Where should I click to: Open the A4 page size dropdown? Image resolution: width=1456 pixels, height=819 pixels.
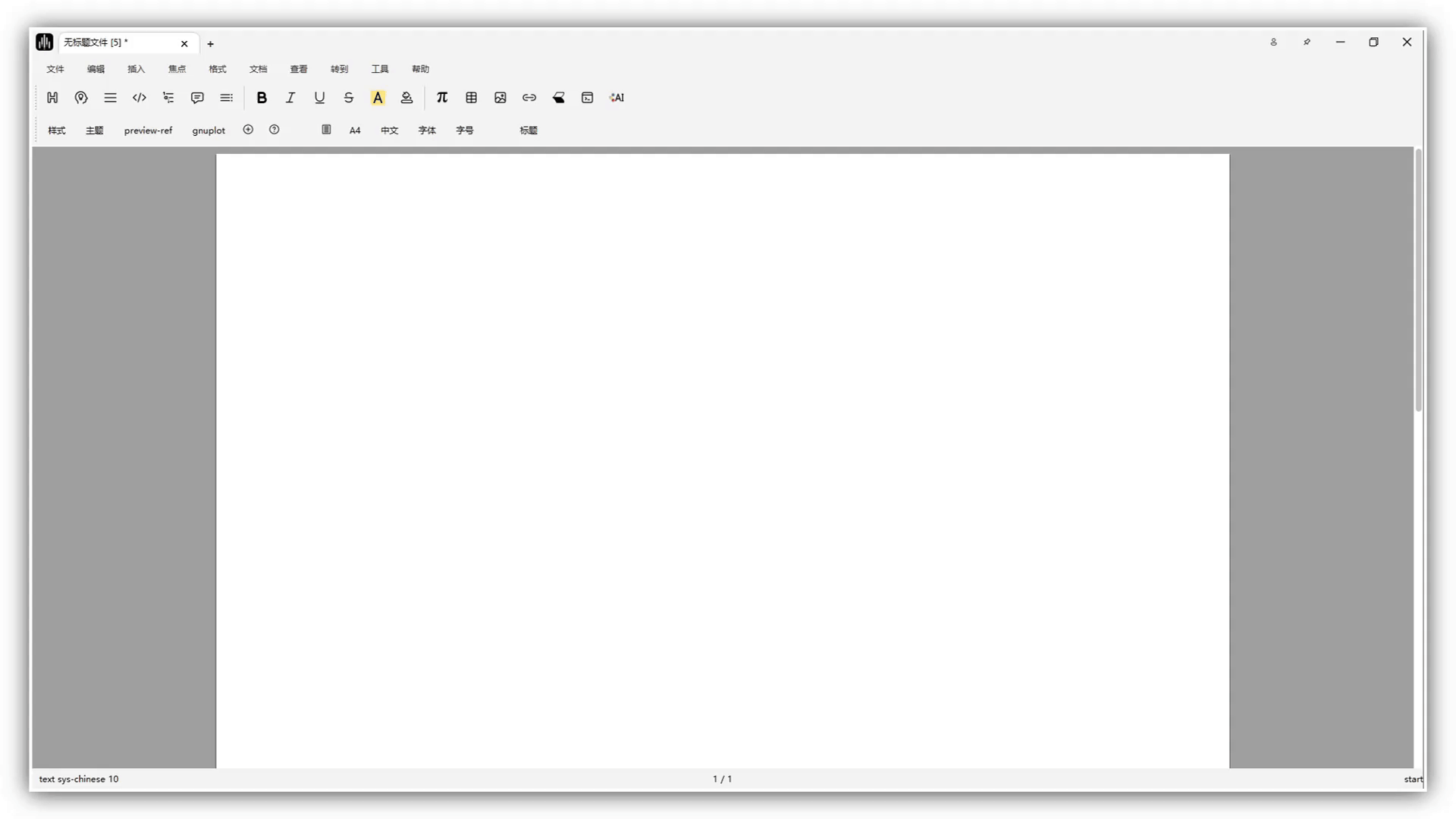(x=355, y=130)
